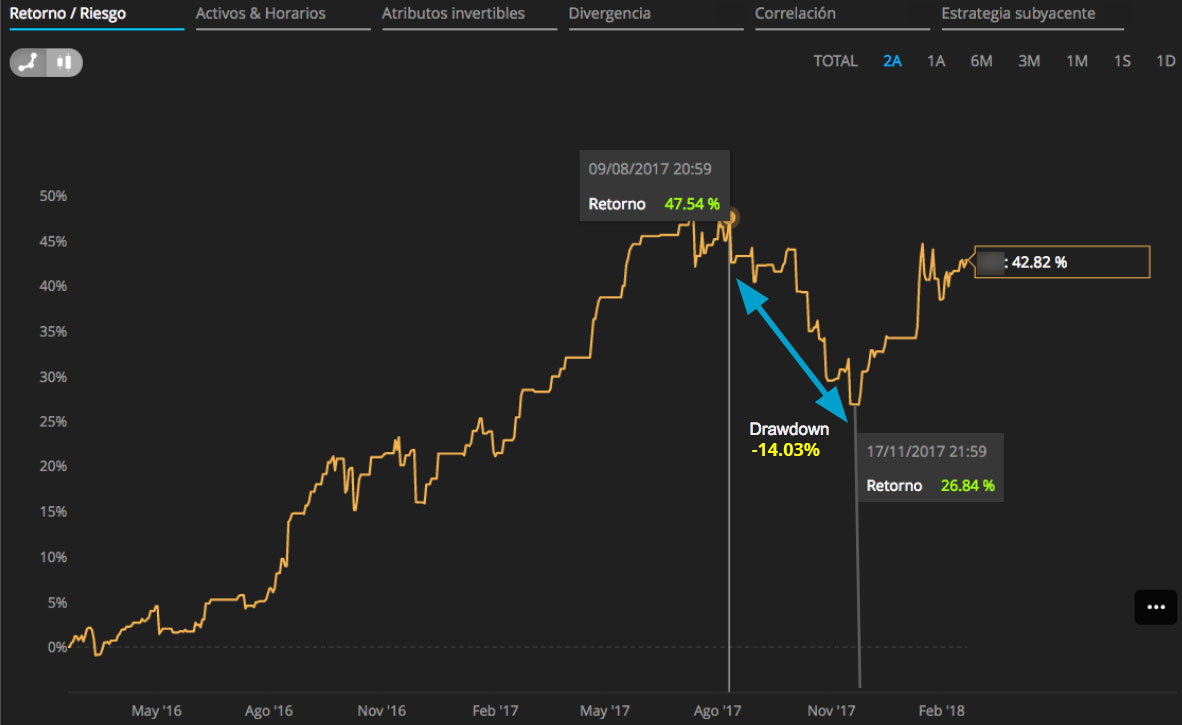Choose the 1M period filter

(1076, 61)
